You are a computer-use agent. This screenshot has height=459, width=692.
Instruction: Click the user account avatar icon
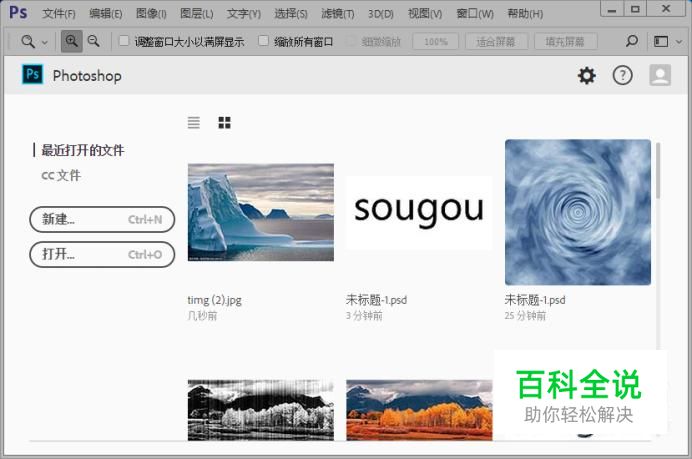click(x=660, y=75)
